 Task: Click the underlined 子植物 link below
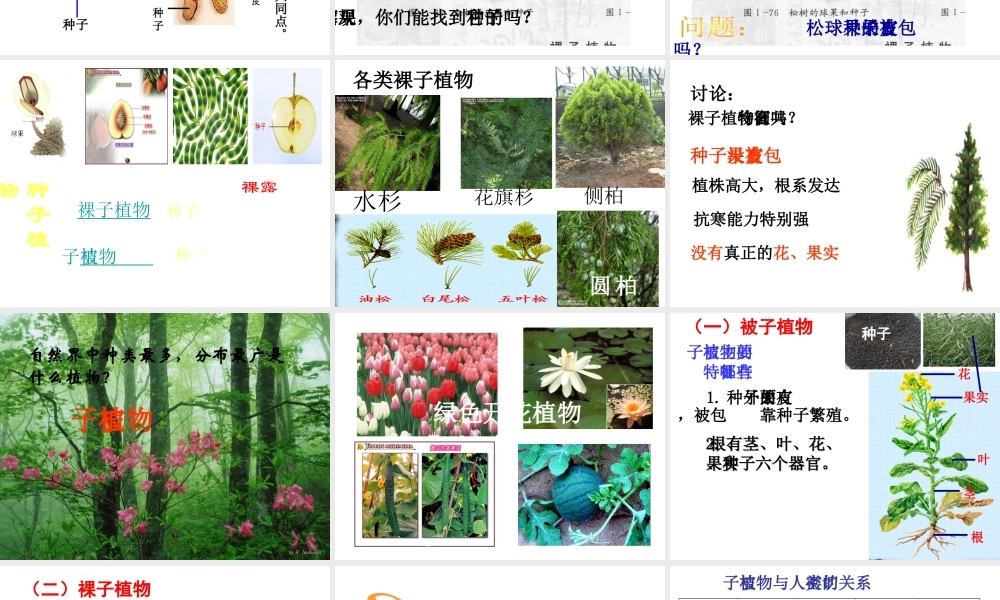point(108,256)
